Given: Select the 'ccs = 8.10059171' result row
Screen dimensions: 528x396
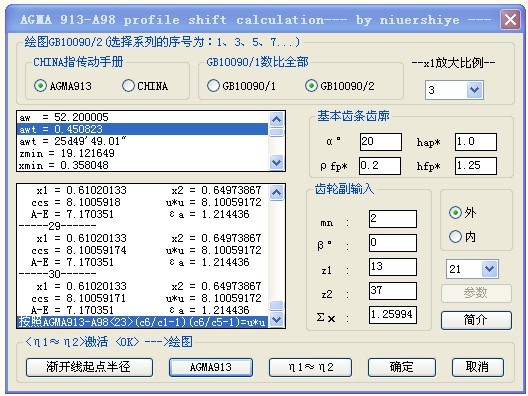Looking at the screenshot, I should point(143,298).
